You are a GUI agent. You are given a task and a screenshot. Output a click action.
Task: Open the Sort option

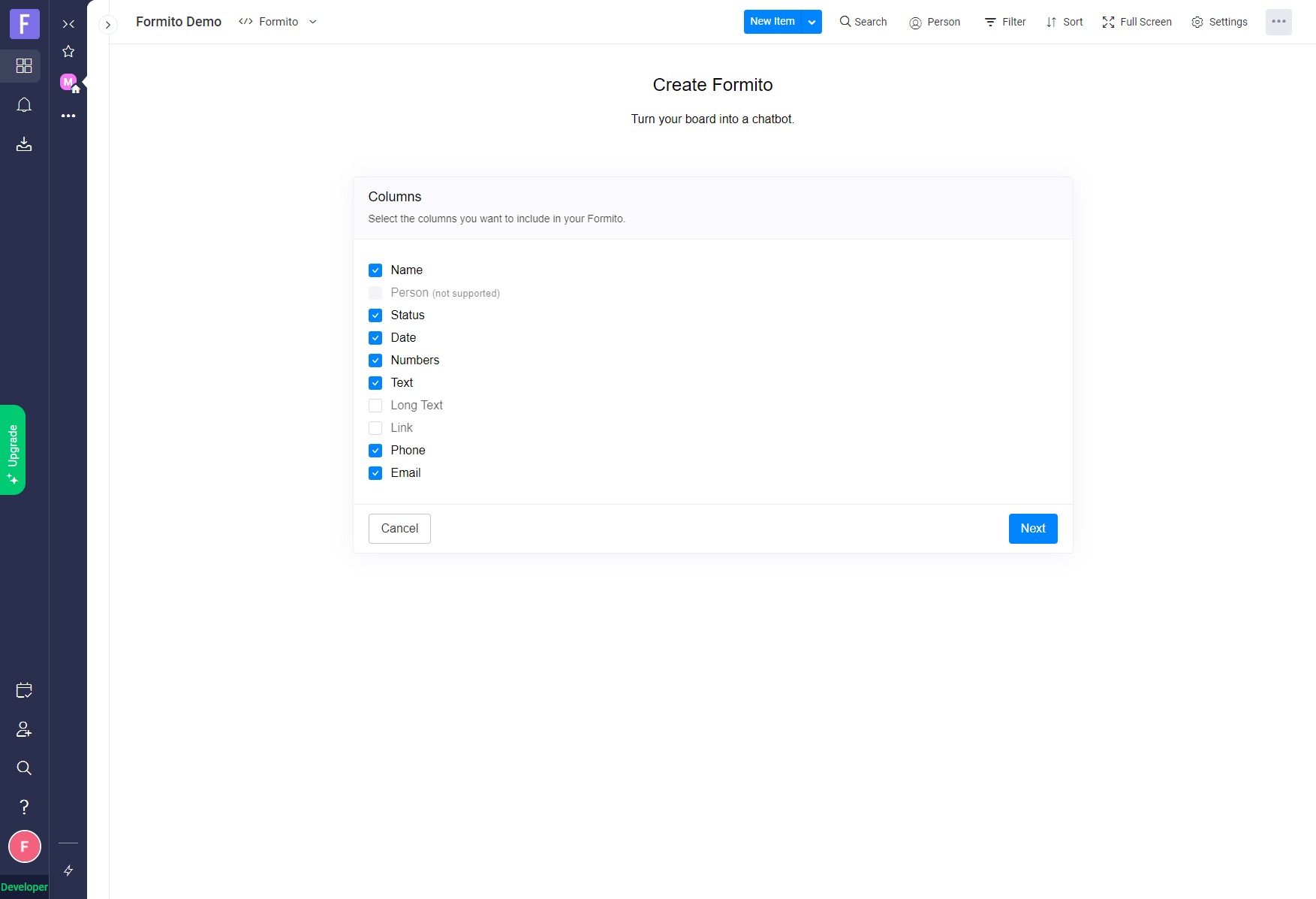tap(1065, 22)
